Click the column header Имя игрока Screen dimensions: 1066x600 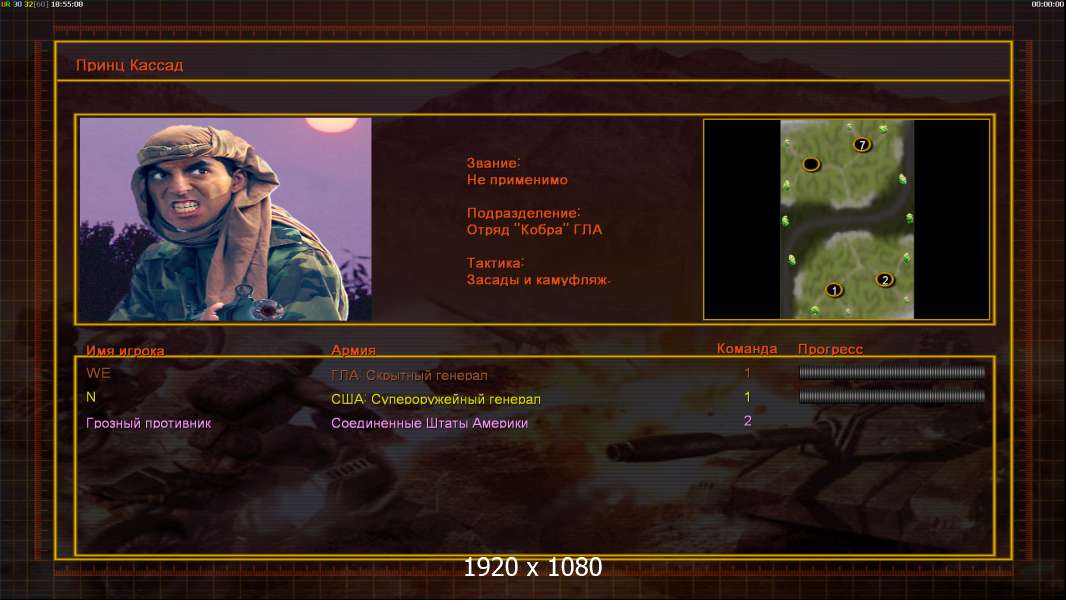(125, 351)
